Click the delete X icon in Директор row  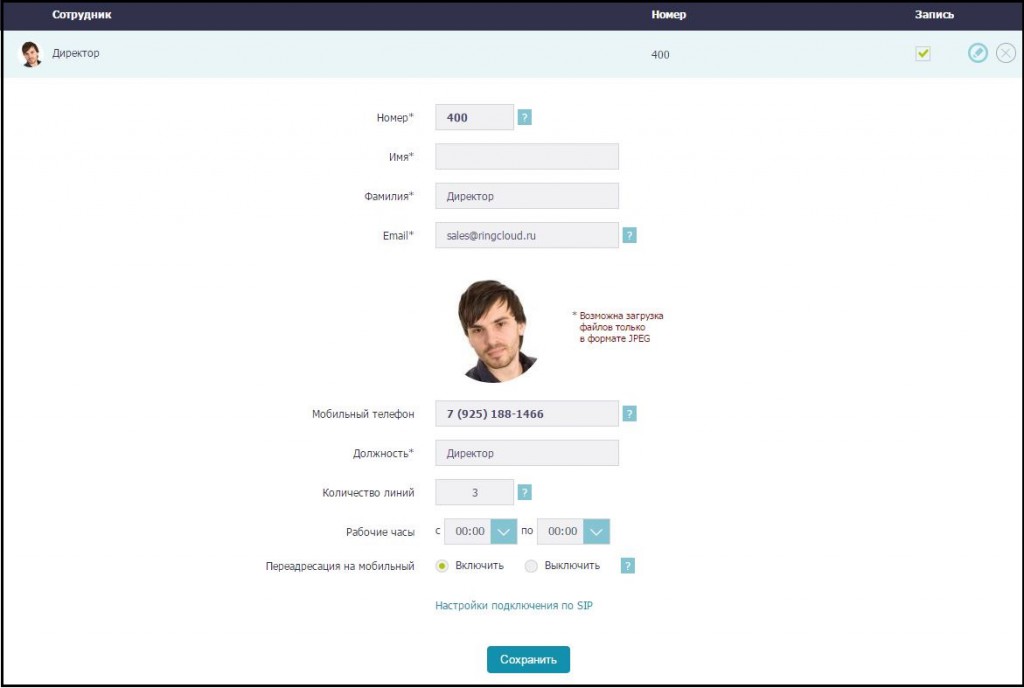1006,53
